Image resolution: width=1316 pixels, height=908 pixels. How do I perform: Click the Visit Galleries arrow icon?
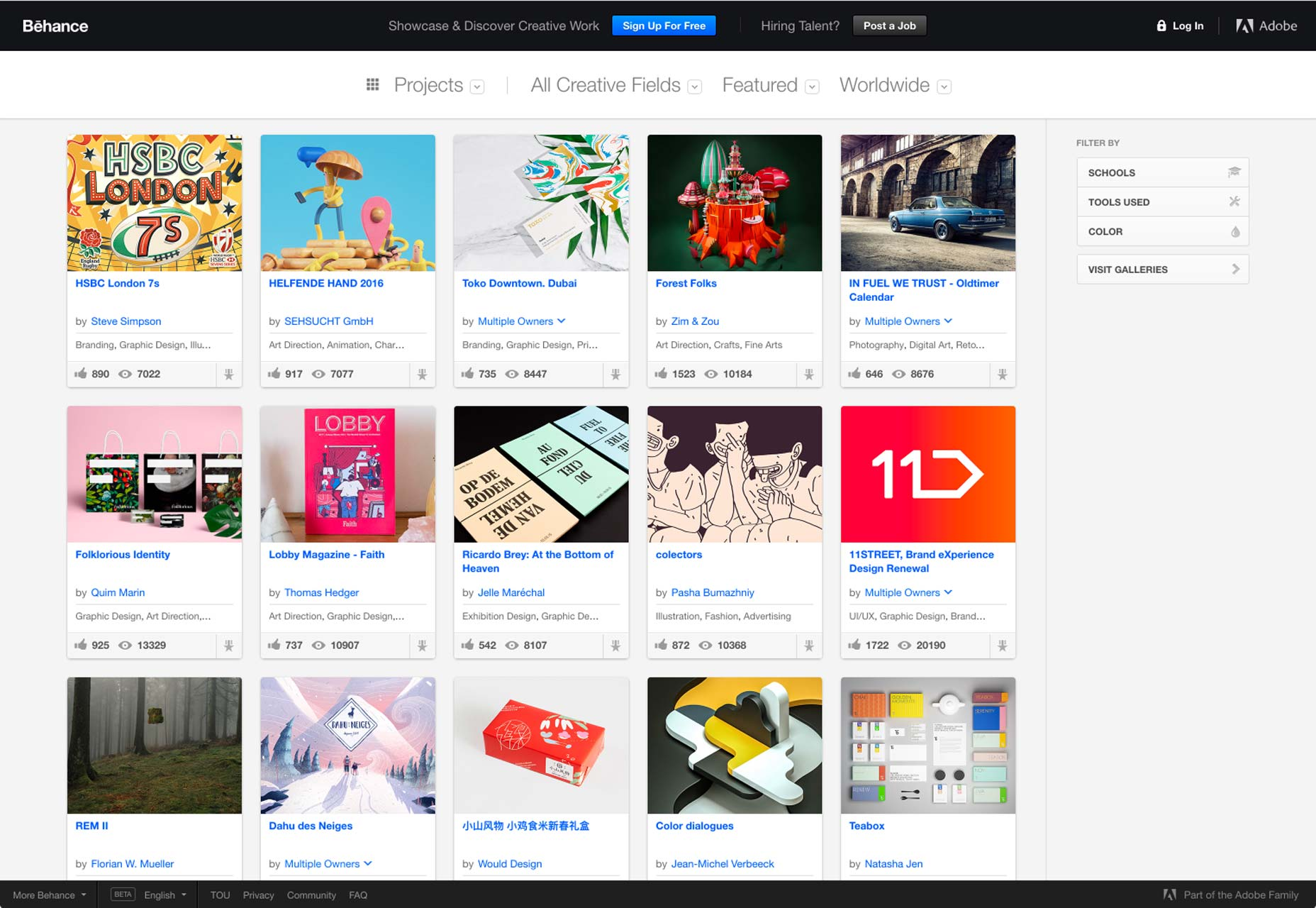click(x=1236, y=270)
